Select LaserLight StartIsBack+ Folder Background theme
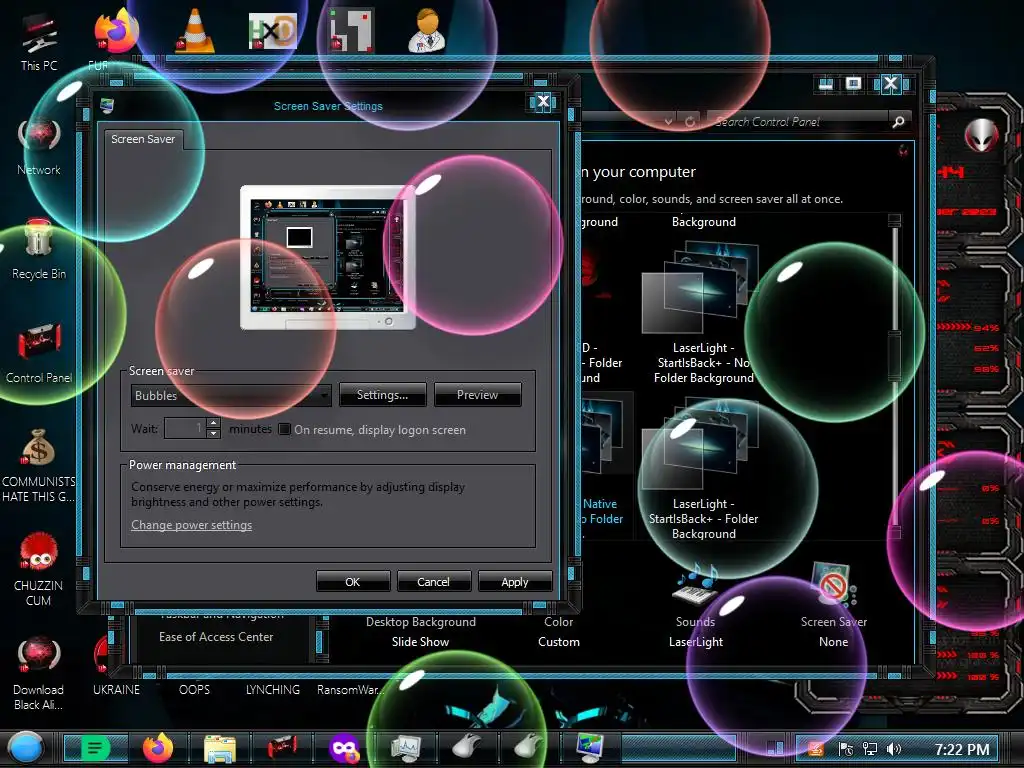Image resolution: width=1024 pixels, height=768 pixels. click(703, 469)
